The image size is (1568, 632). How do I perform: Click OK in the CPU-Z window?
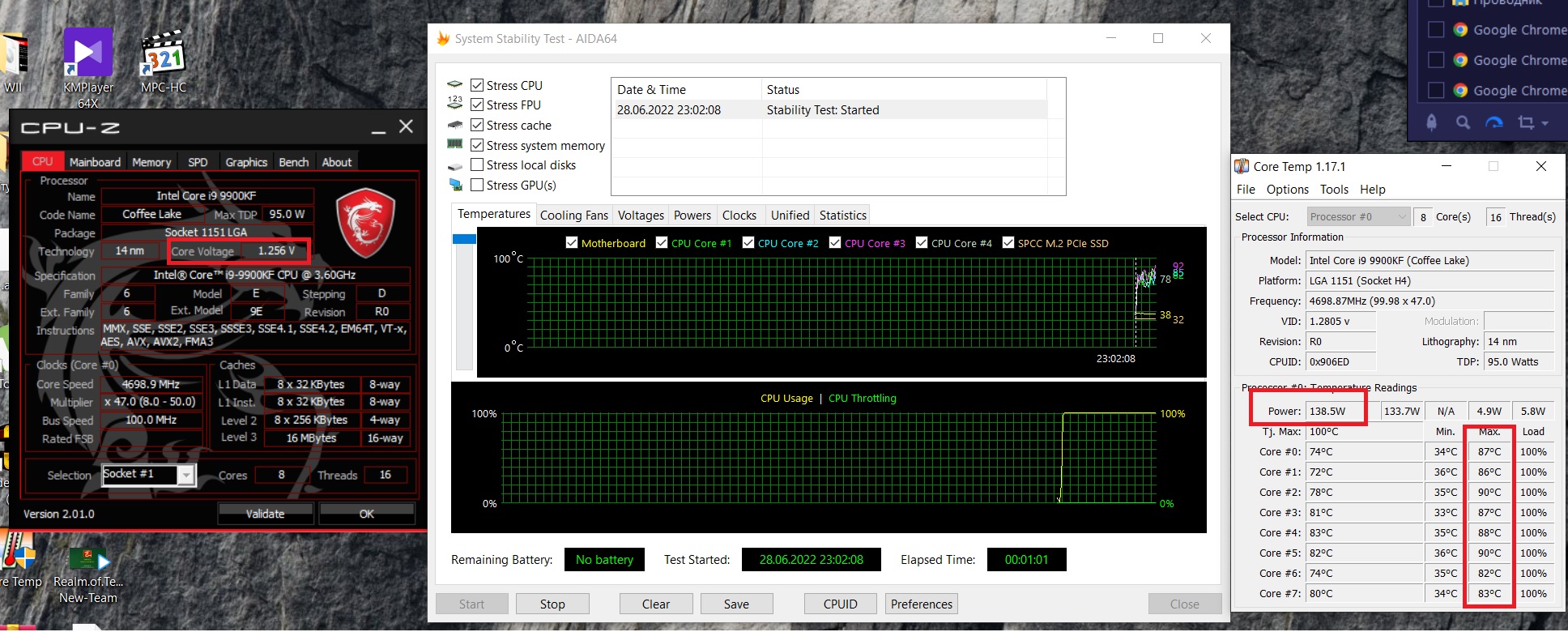(367, 514)
